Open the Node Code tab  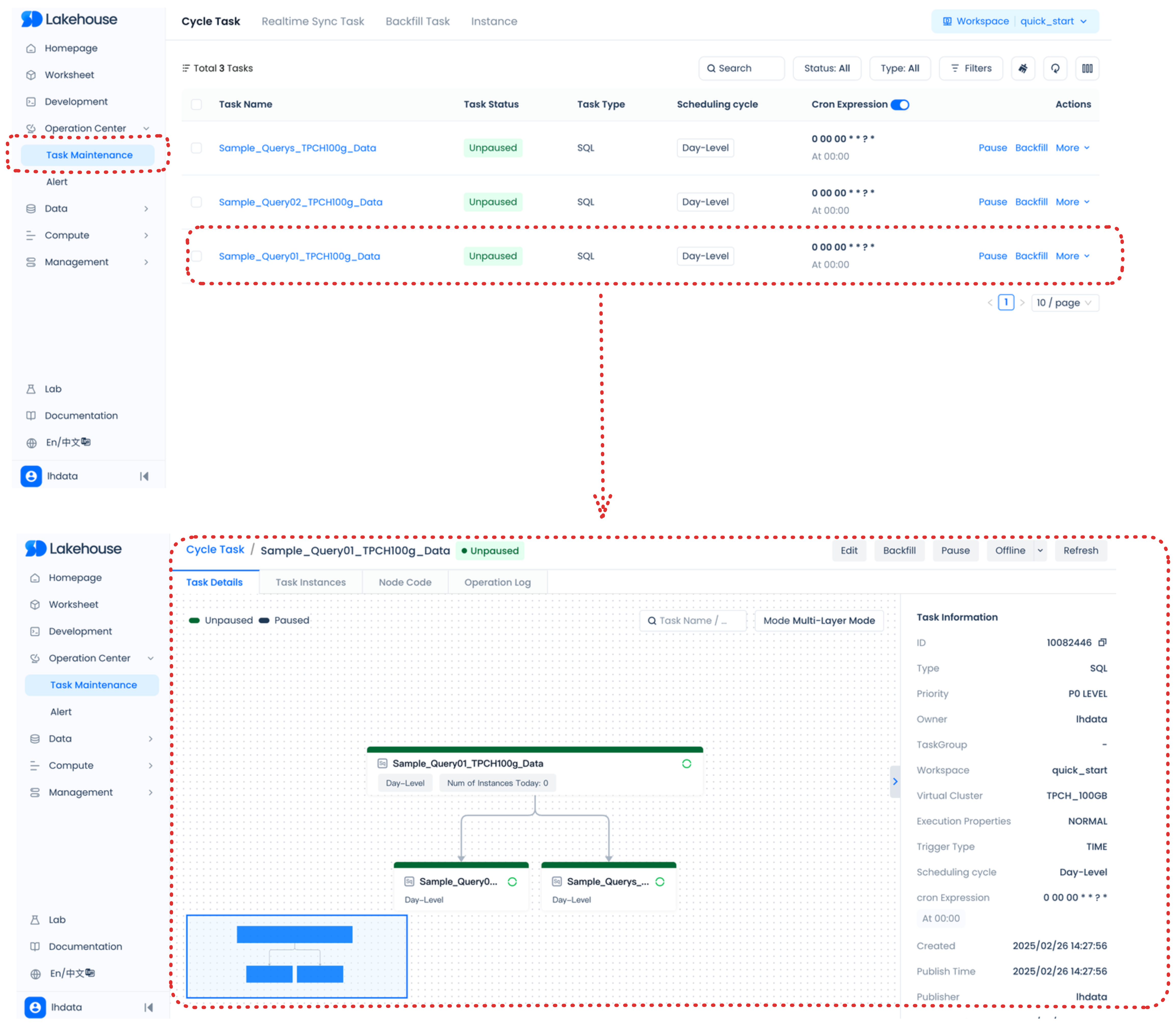coord(405,582)
